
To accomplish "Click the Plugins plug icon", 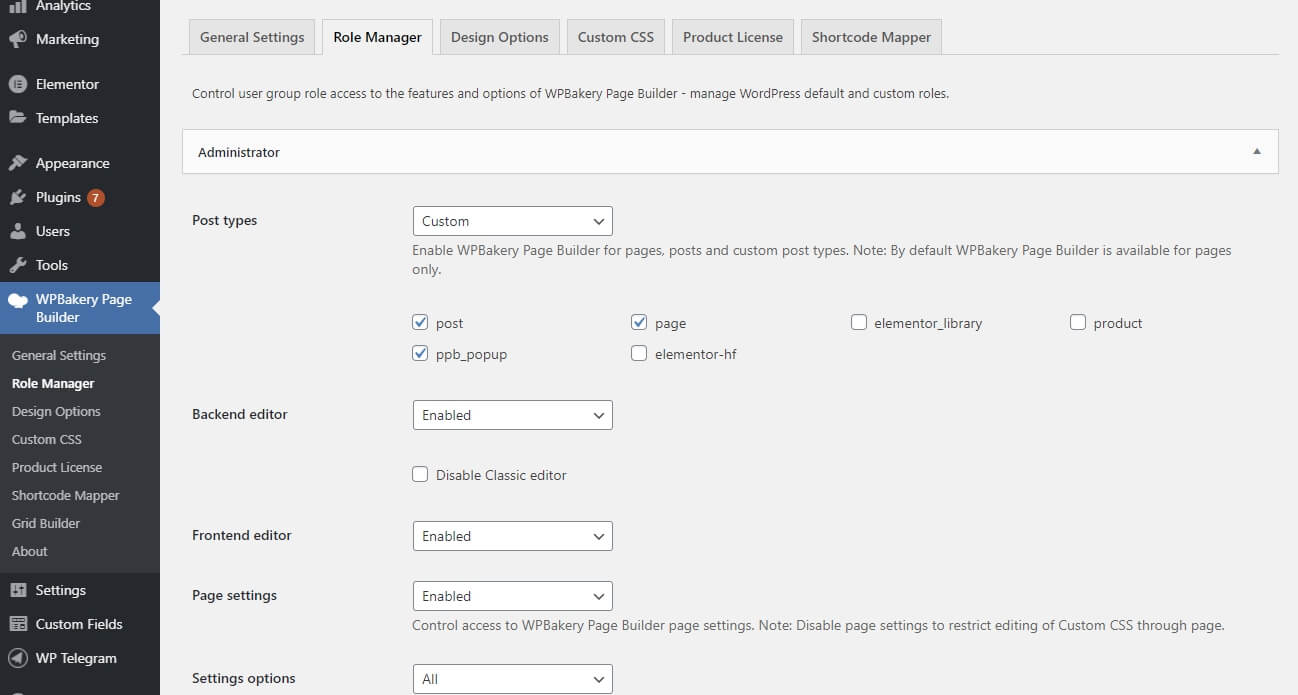I will tap(18, 197).
